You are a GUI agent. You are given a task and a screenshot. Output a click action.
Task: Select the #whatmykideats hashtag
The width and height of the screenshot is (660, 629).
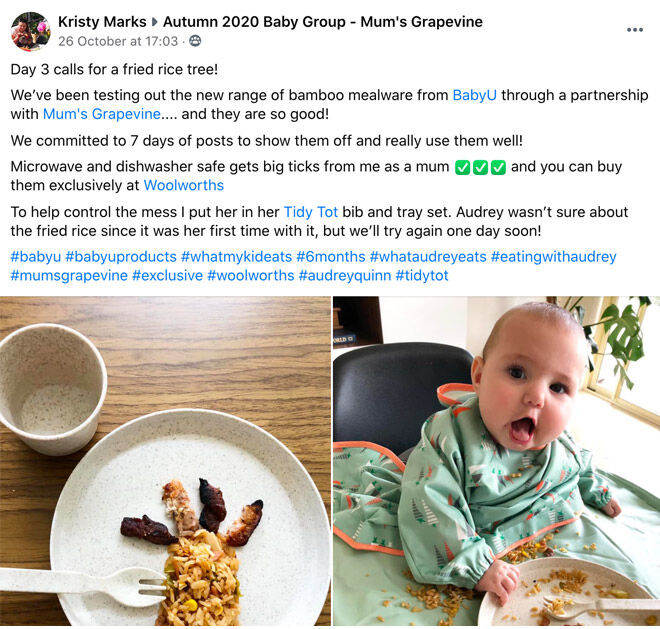click(237, 256)
